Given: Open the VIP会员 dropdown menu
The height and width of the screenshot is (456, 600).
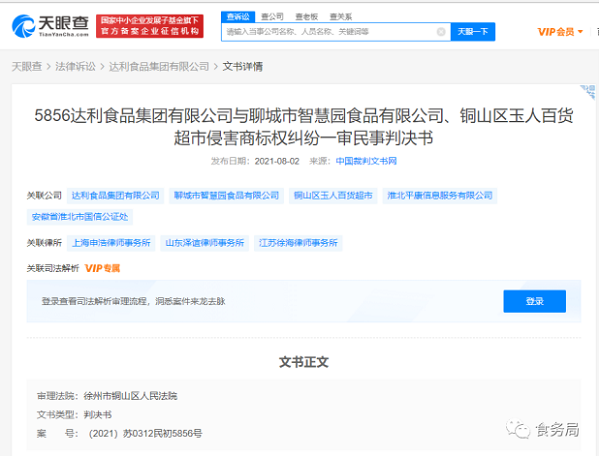Looking at the screenshot, I should (x=560, y=32).
